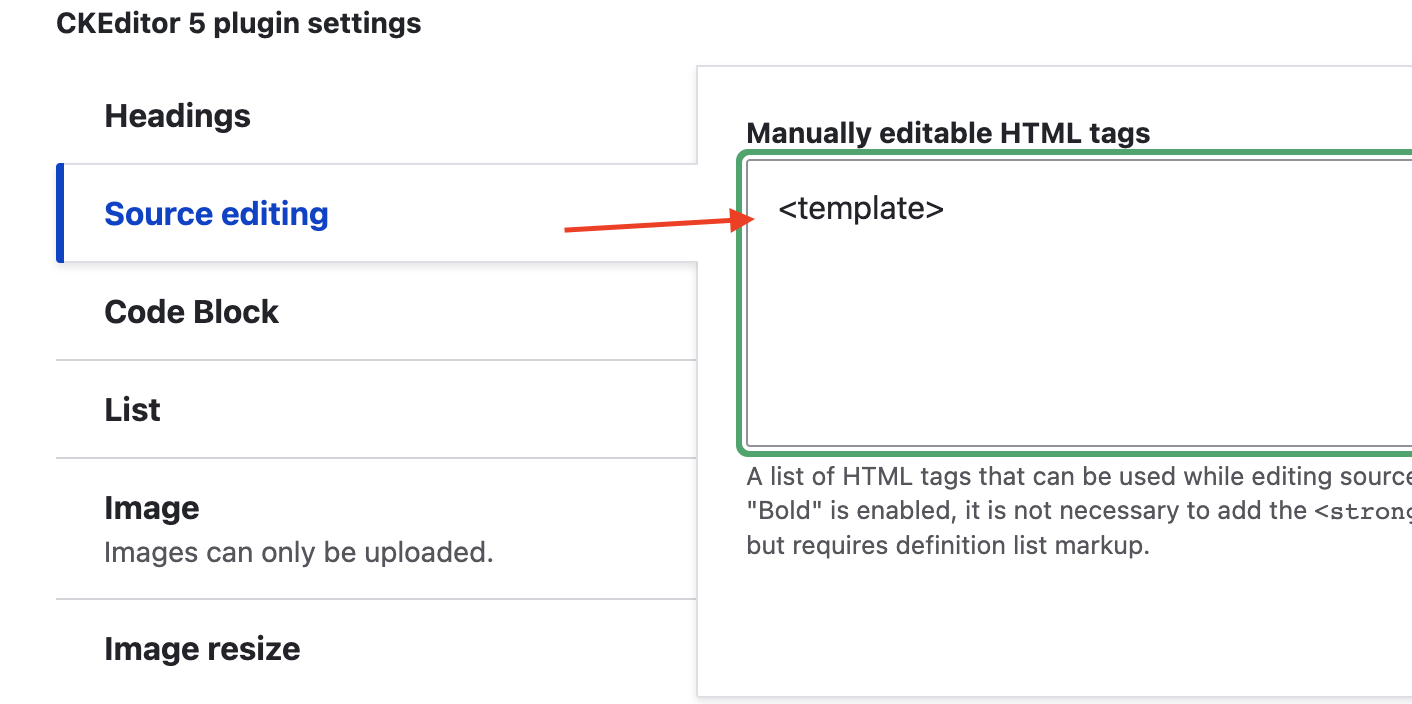Go to the Image settings tab

click(152, 508)
